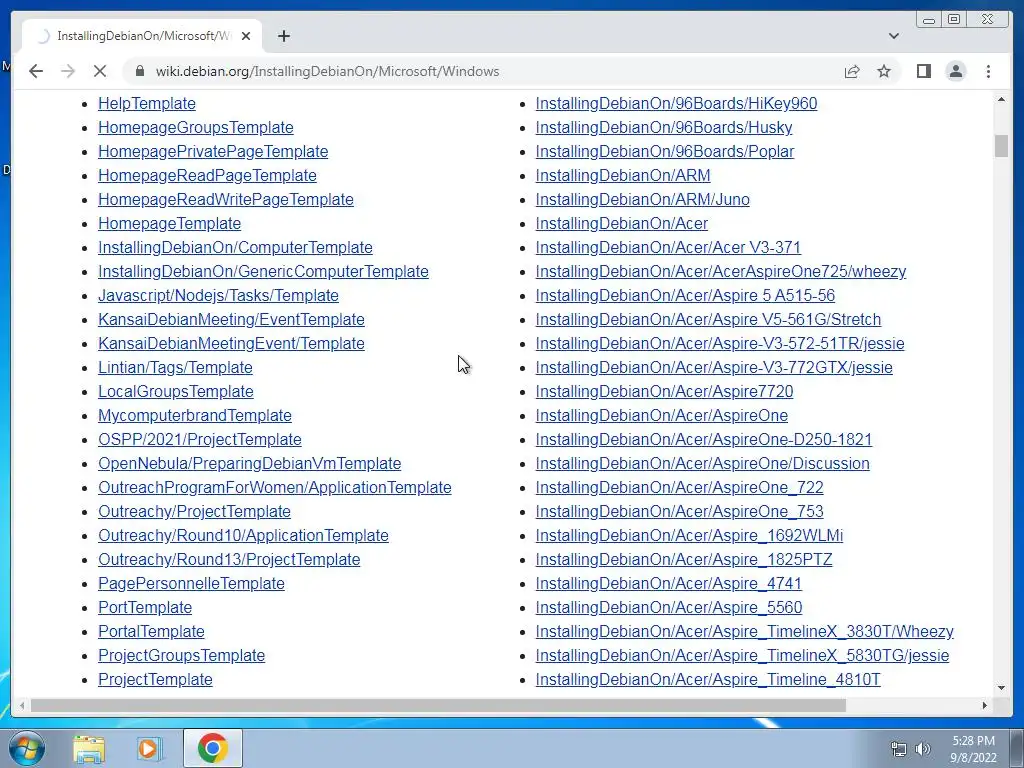Launch Windows Media Player from taskbar
Image resolution: width=1024 pixels, height=768 pixels.
[150, 748]
